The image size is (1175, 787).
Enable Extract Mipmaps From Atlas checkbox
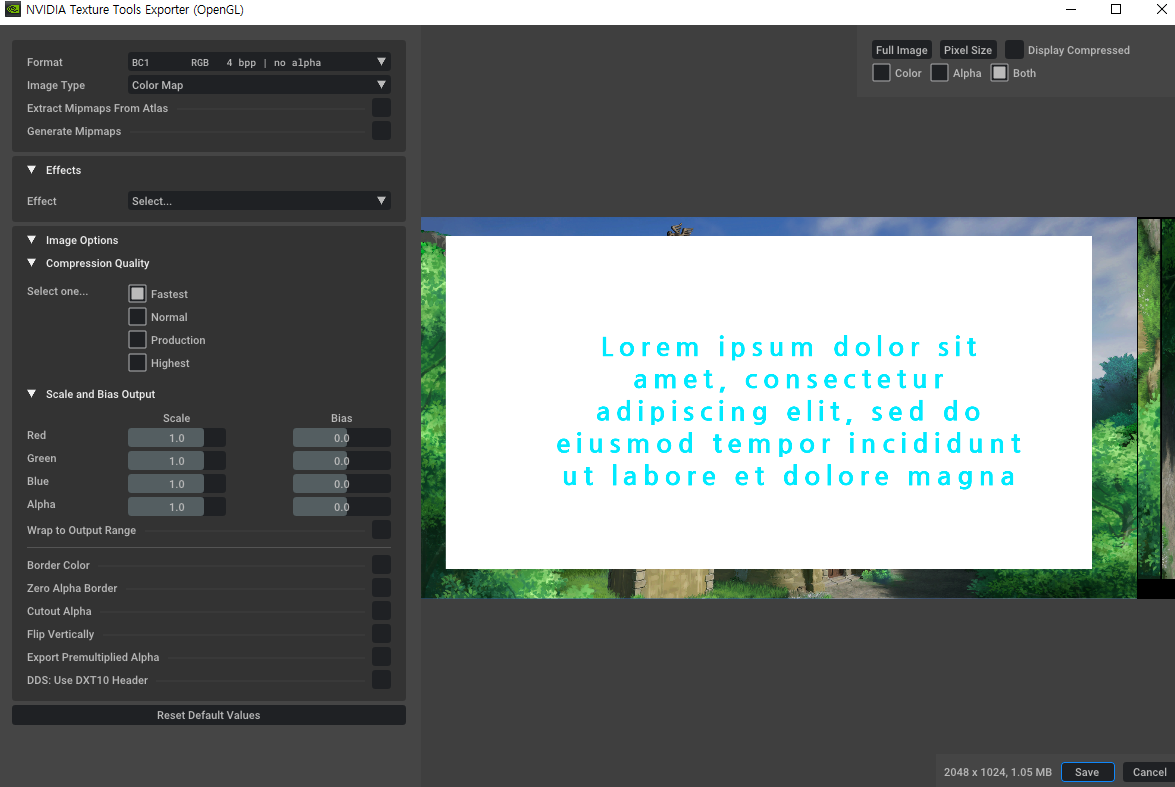[381, 108]
